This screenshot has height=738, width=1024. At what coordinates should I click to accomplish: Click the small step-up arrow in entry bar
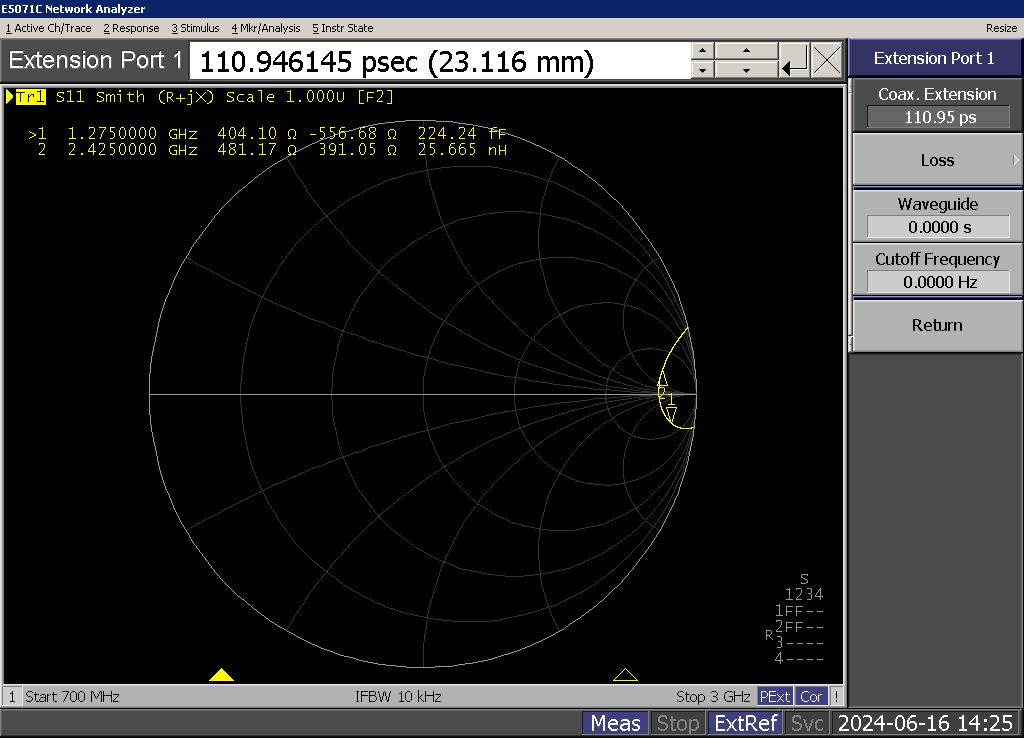[703, 52]
